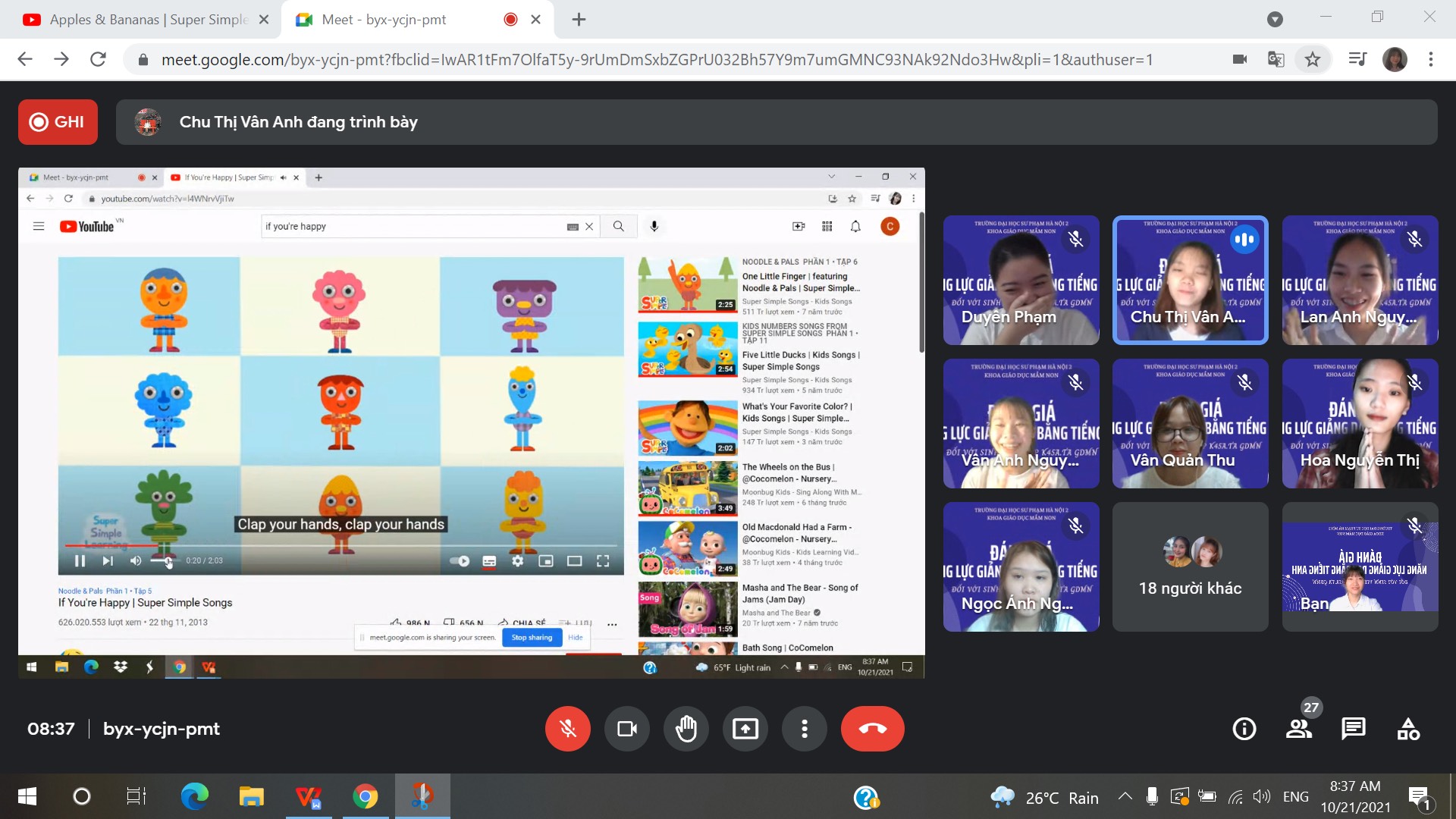Open the '18 người khác' tile
This screenshot has width=1456, height=819.
point(1190,566)
